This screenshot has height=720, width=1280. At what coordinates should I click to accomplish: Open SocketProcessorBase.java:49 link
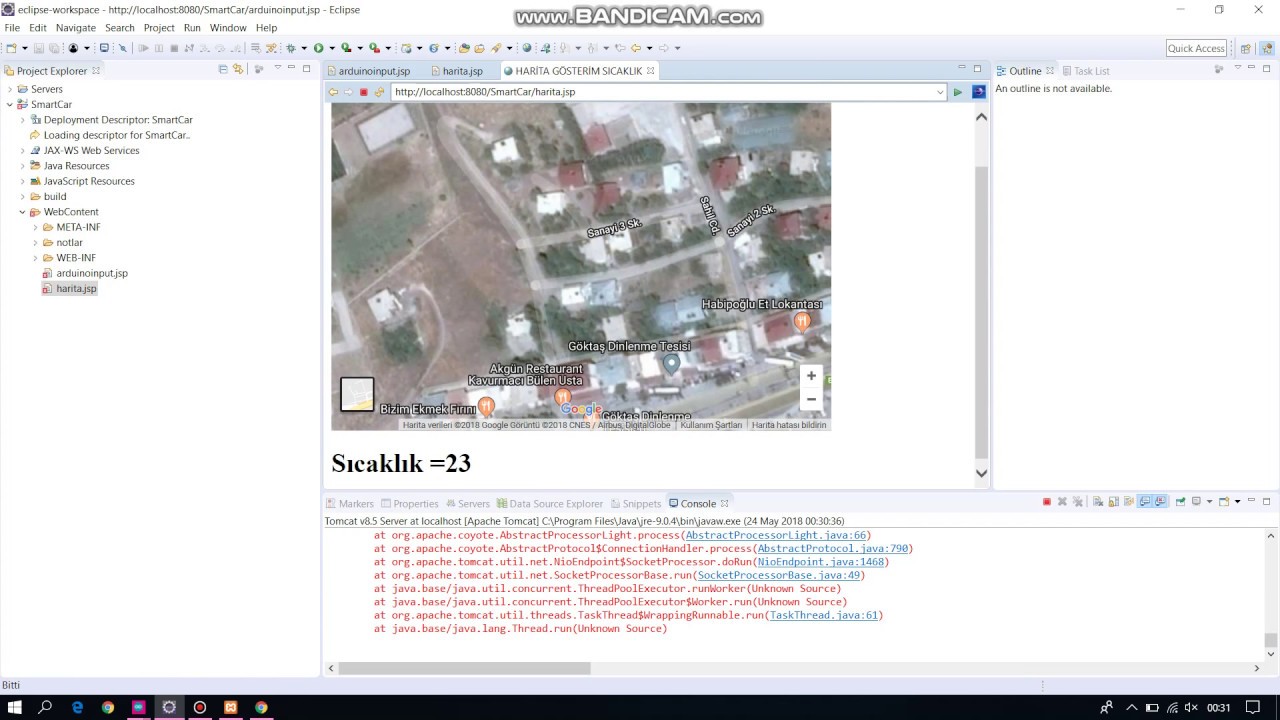[x=779, y=575]
